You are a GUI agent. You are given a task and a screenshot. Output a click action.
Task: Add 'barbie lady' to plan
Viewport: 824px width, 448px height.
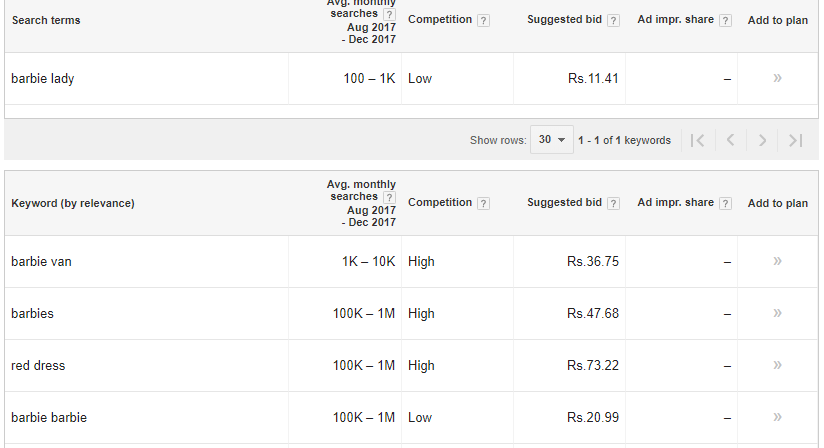click(x=777, y=78)
